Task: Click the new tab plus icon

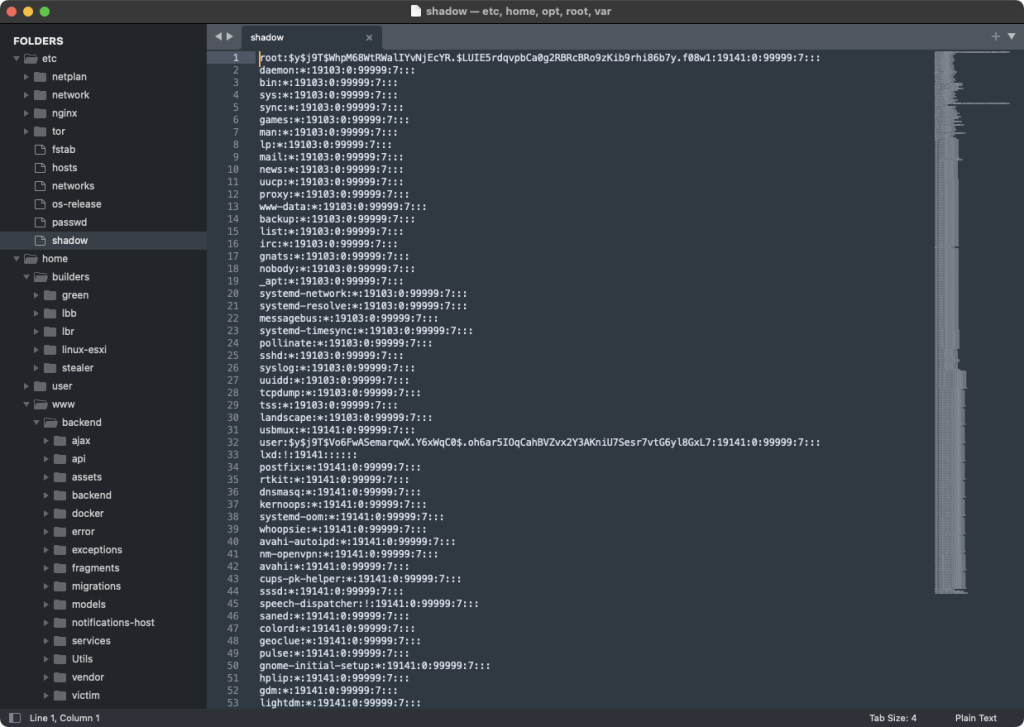Action: [x=995, y=36]
